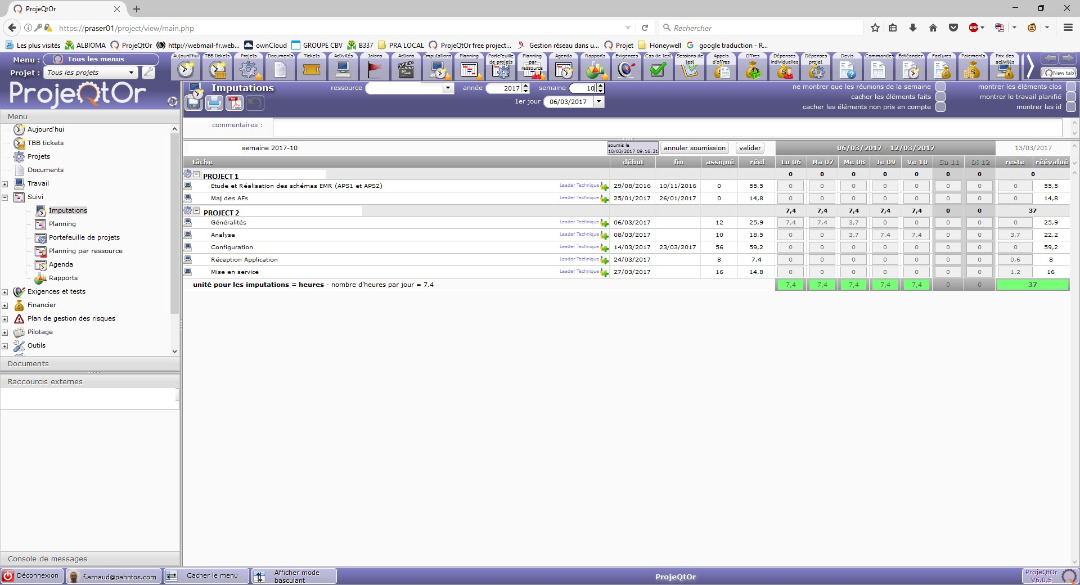1080x585 pixels.
Task: Expand the Financier menu group
Action: 5,305
